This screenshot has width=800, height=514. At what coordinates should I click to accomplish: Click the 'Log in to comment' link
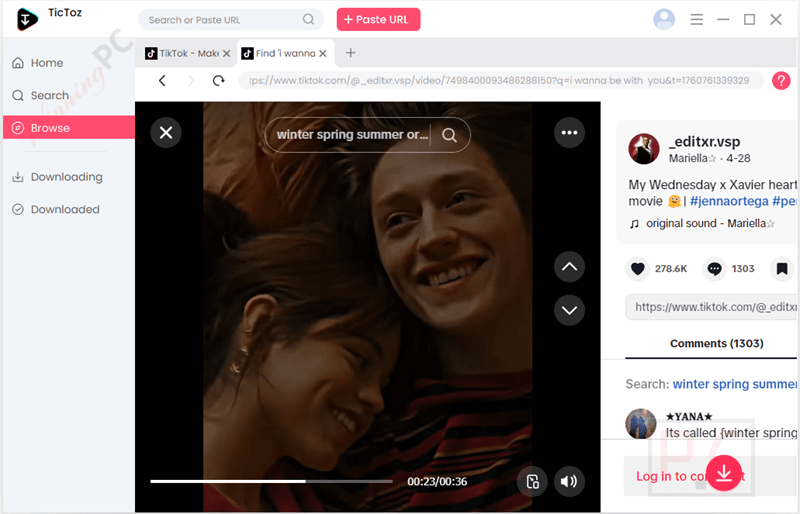(690, 476)
